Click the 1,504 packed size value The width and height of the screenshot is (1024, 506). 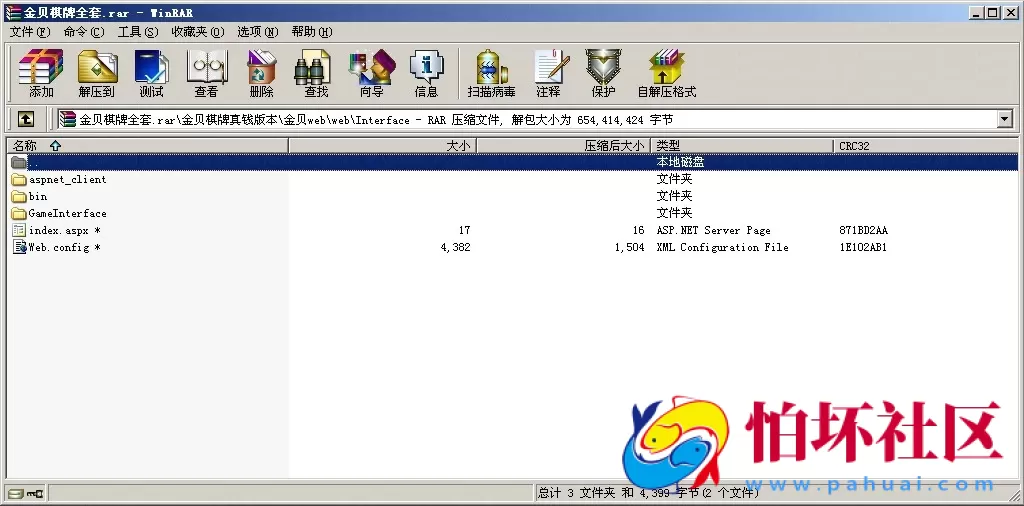630,247
